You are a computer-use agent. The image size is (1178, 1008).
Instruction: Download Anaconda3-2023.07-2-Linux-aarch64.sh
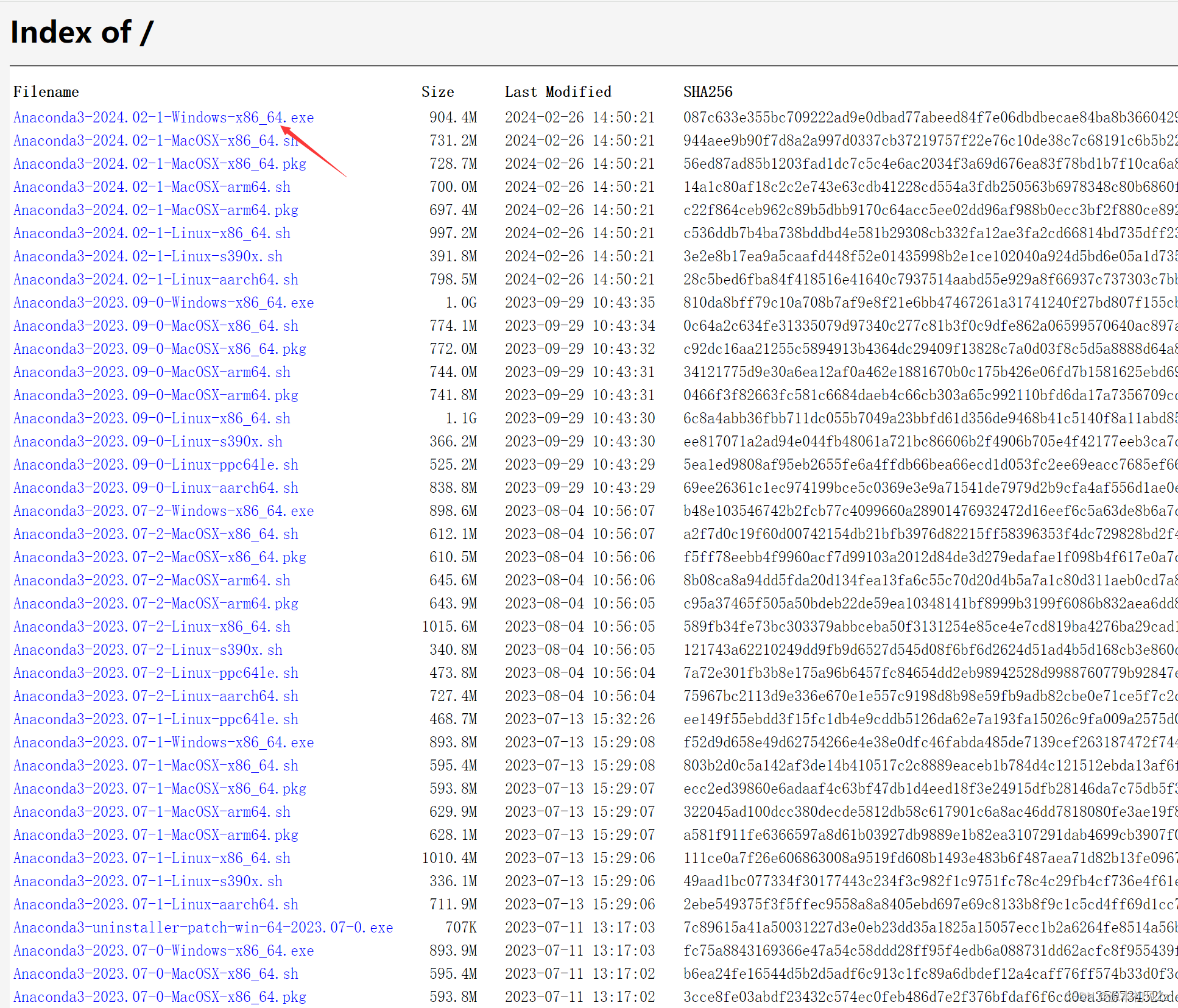[156, 696]
